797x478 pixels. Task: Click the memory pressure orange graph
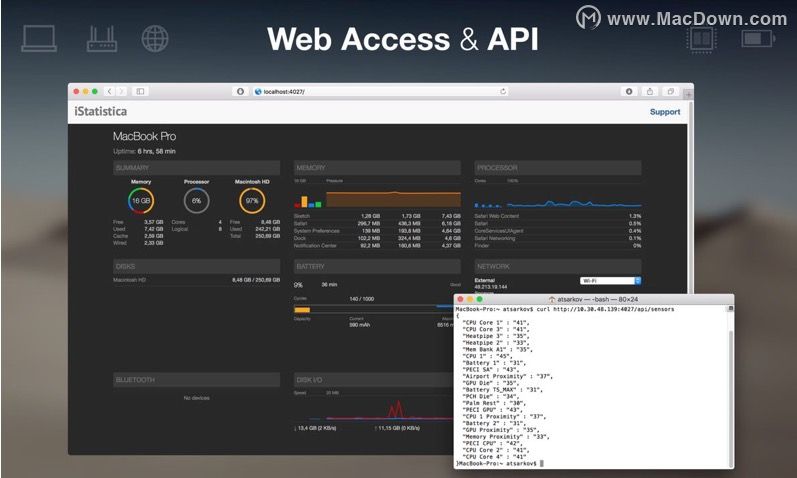(393, 199)
